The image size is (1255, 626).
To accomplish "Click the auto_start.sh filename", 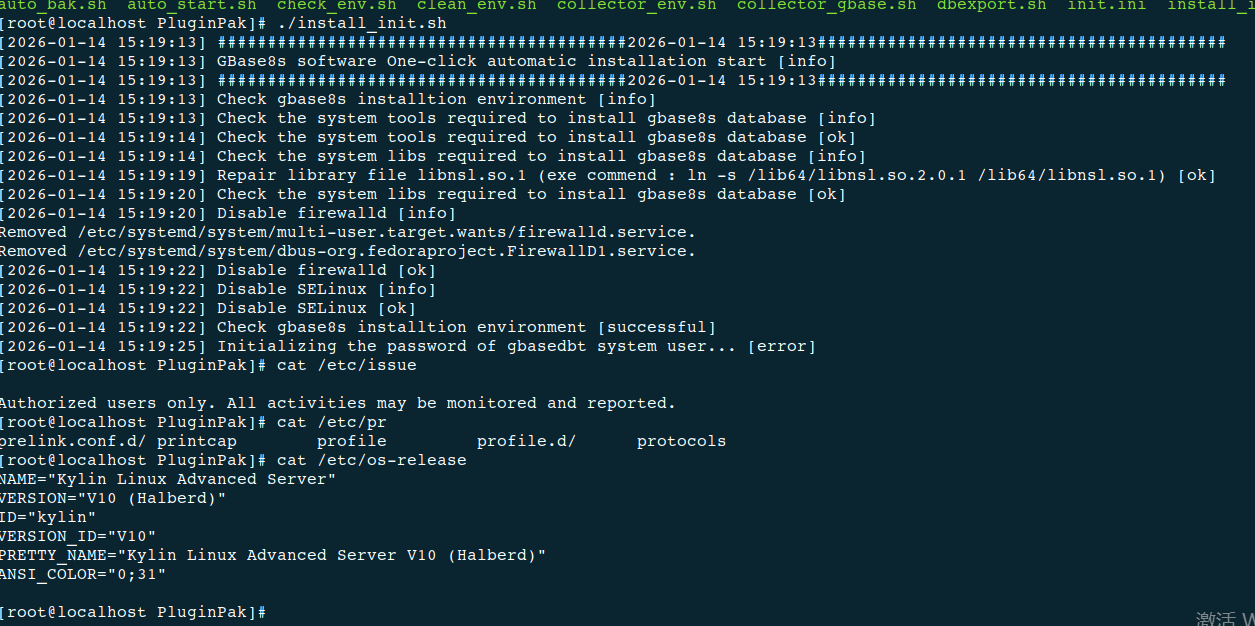I will point(191,5).
